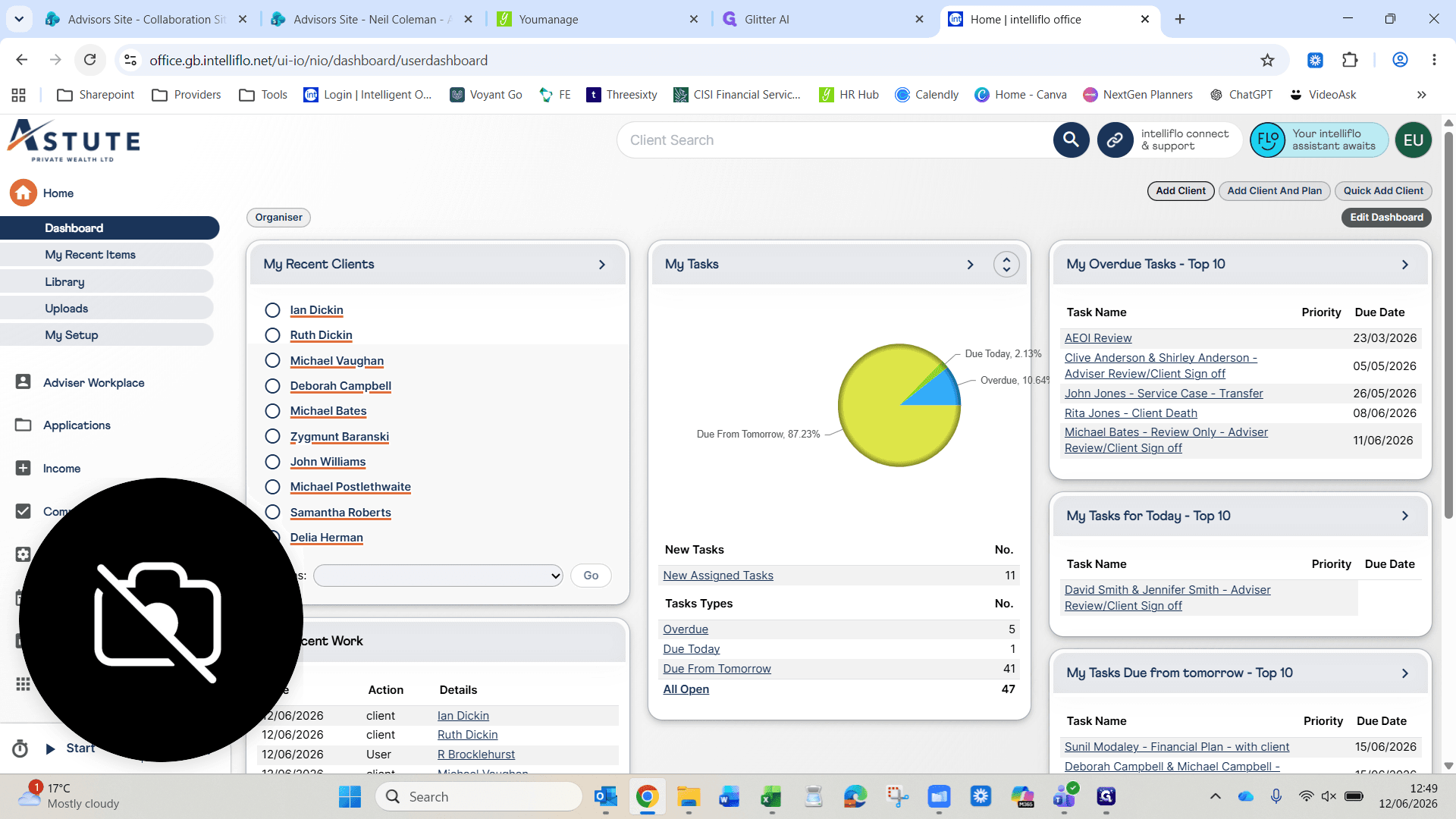This screenshot has height=819, width=1456.
Task: Reload the page using the refresh icon
Action: 89,60
